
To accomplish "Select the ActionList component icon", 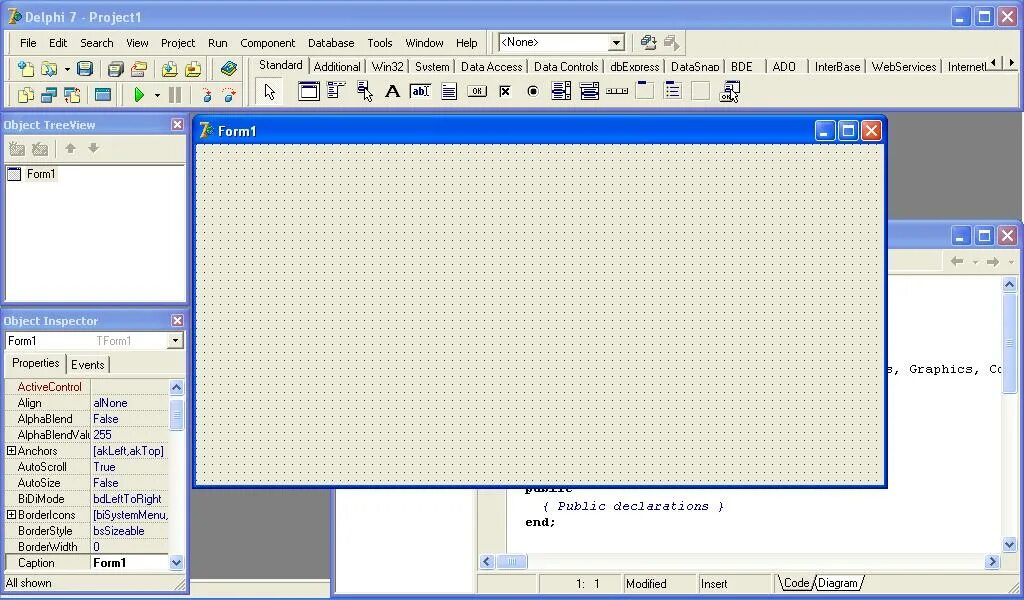I will pos(729,91).
